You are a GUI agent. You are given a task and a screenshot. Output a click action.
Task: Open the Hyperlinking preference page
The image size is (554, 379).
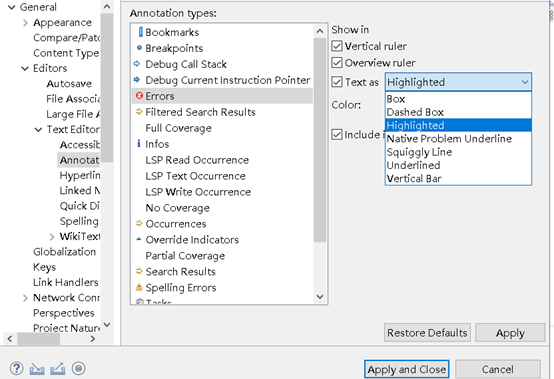pyautogui.click(x=79, y=175)
